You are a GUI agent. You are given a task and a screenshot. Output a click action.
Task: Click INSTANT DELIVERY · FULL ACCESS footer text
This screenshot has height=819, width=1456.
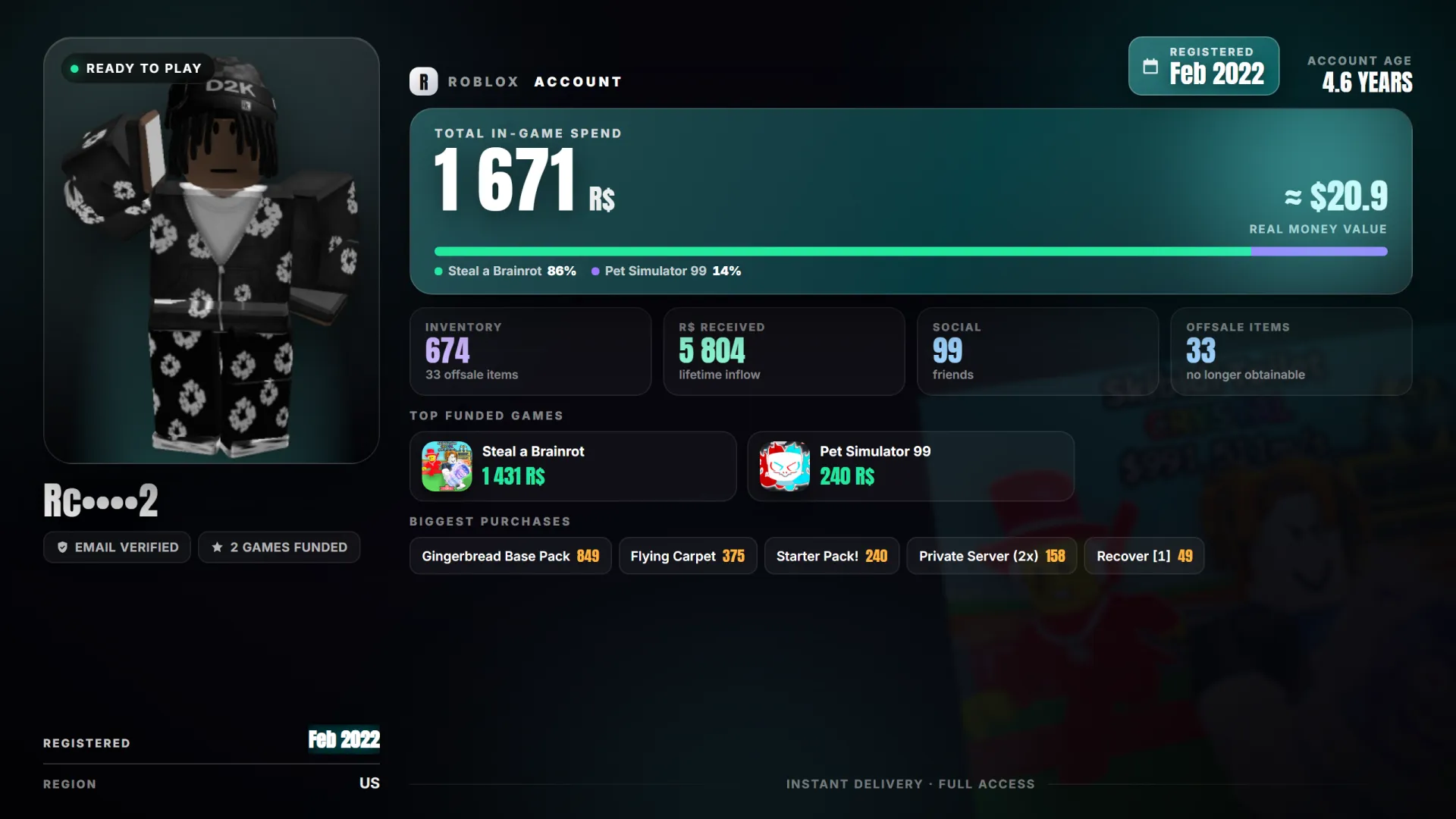click(x=911, y=784)
